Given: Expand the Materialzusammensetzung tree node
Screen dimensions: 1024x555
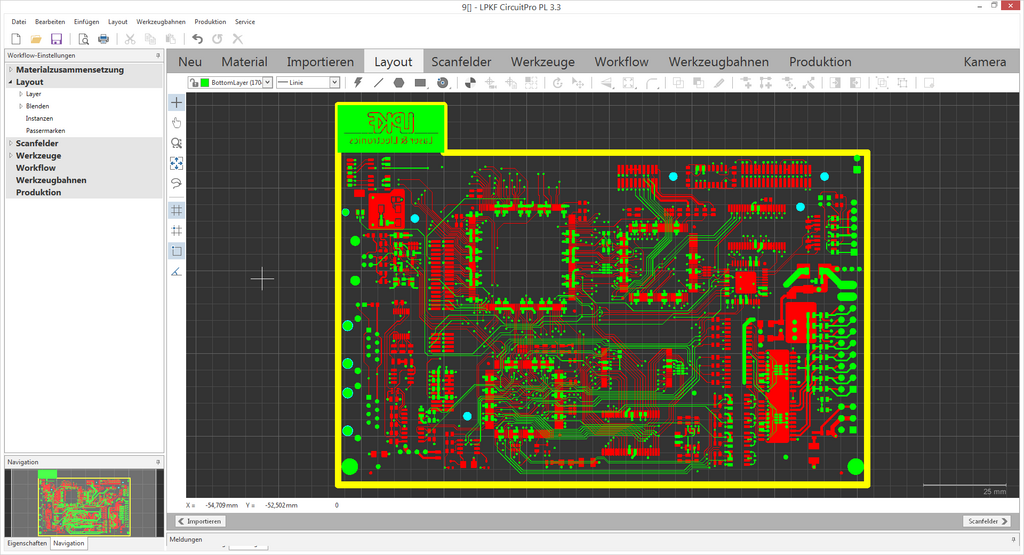Looking at the screenshot, I should click(x=10, y=70).
